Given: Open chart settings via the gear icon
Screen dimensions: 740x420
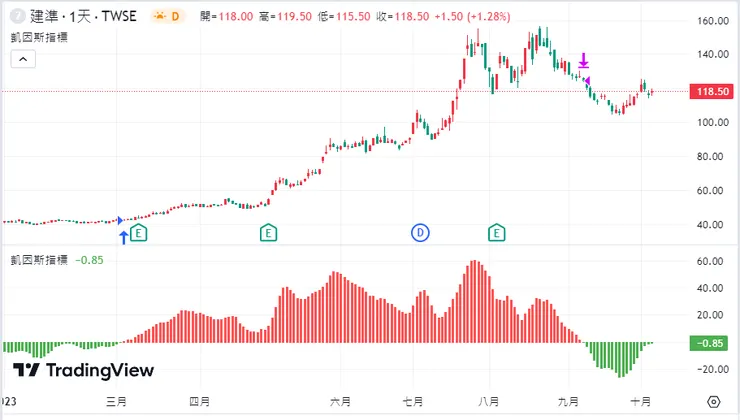Looking at the screenshot, I should pos(714,402).
